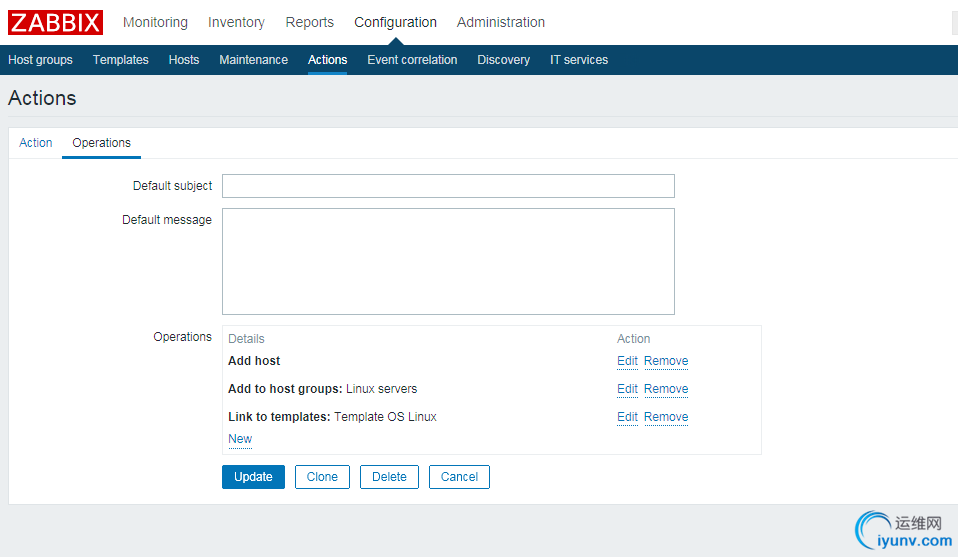
Task: Open the Configuration menu
Action: [x=395, y=23]
